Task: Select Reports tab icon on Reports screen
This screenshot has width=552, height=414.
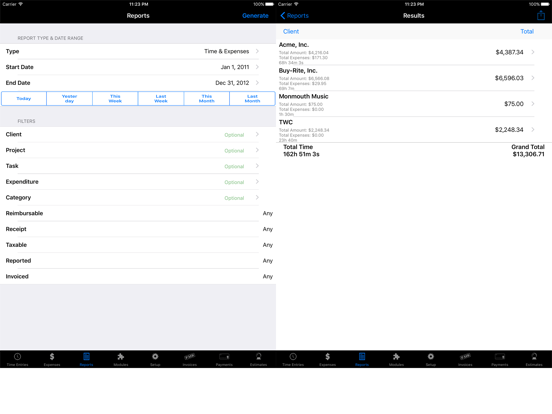Action: pyautogui.click(x=86, y=359)
